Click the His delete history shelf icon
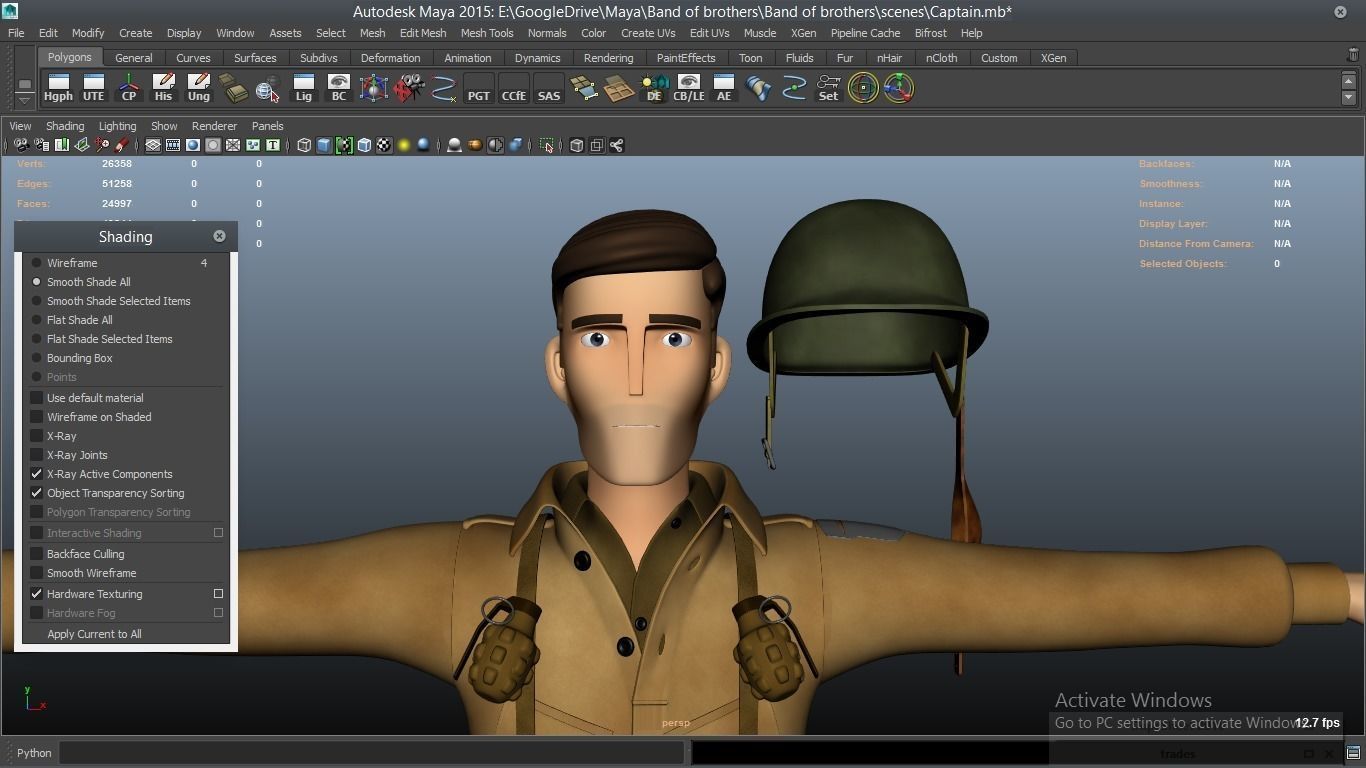The height and width of the screenshot is (768, 1366). (x=163, y=88)
